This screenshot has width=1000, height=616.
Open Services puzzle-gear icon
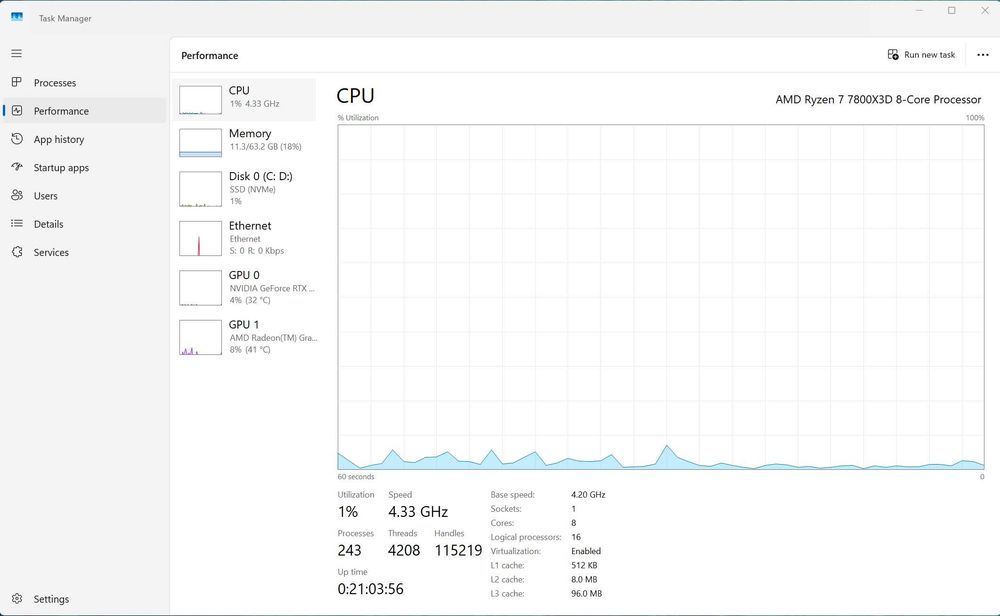(x=17, y=252)
